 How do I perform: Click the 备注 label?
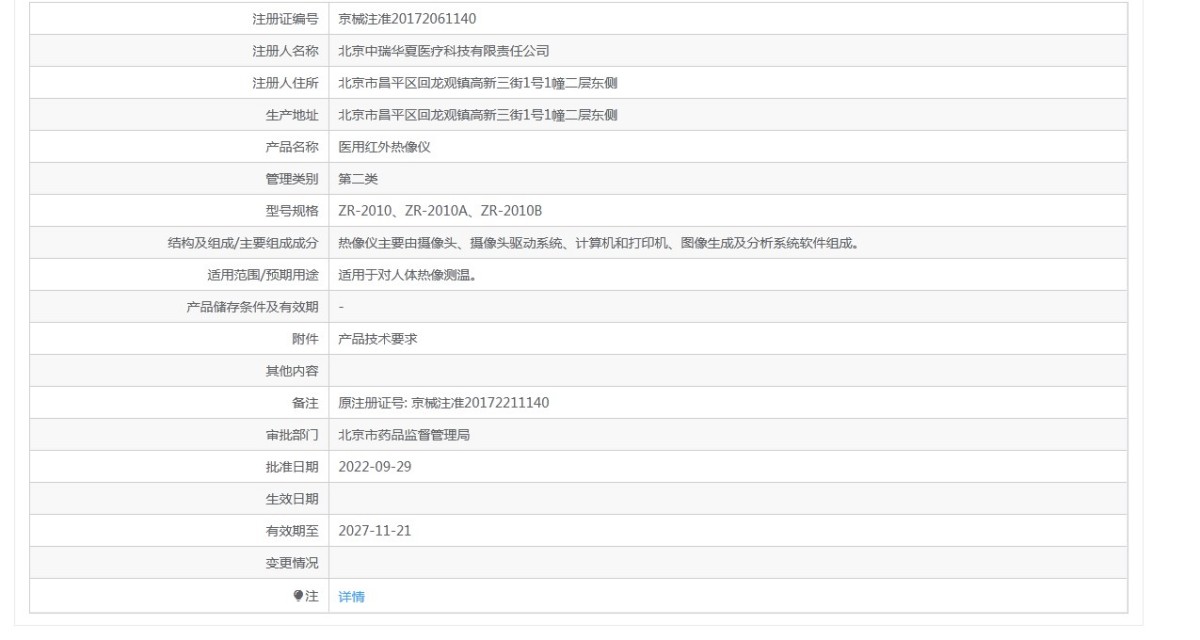[x=305, y=403]
